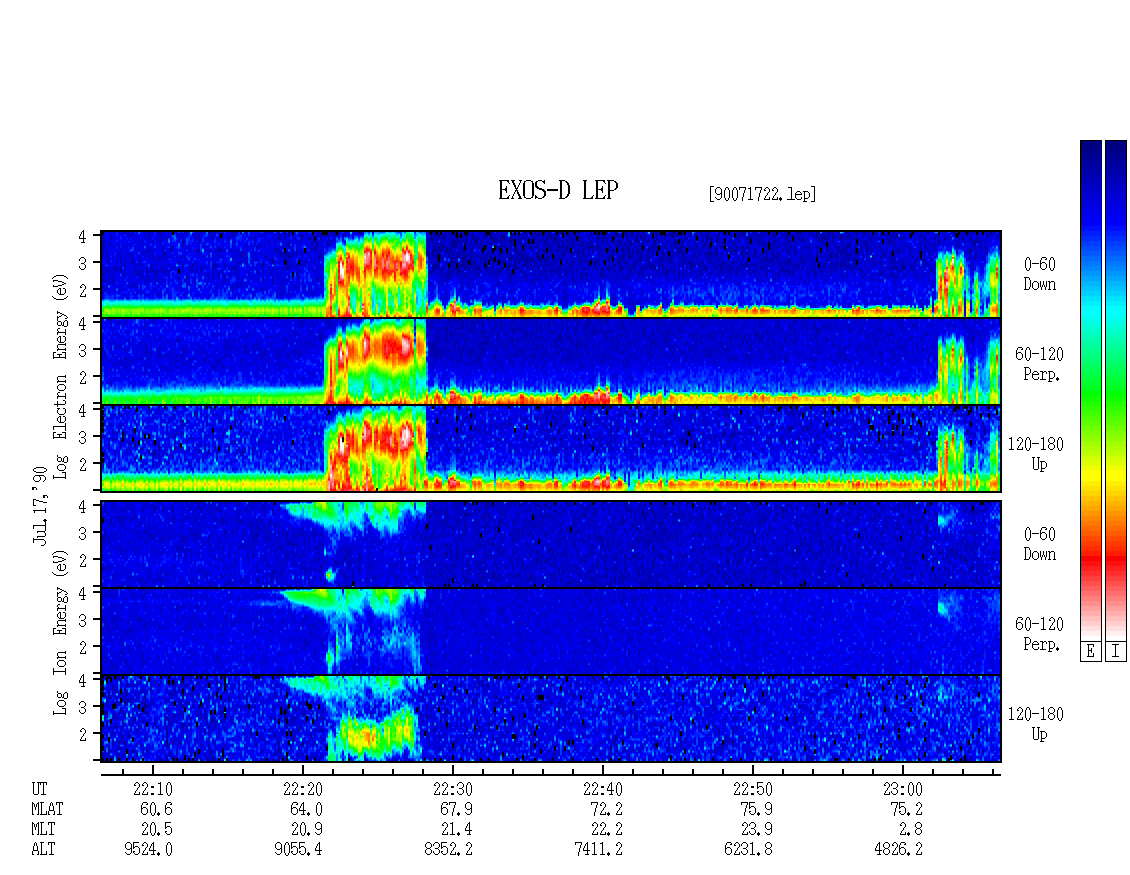Click the ion panel 60-120 Perp. label
Image resolution: width=1130 pixels, height=875 pixels.
coord(1039,634)
